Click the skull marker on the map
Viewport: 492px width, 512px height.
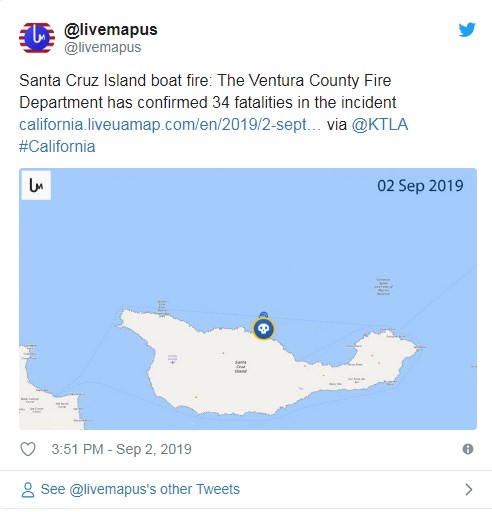264,329
